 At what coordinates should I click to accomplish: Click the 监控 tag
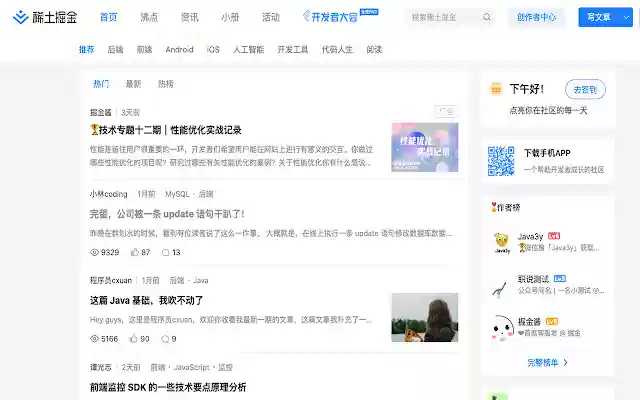click(x=225, y=367)
